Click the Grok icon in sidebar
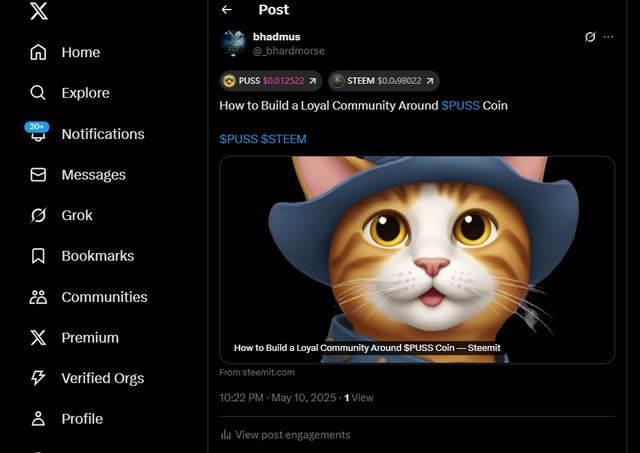The width and height of the screenshot is (640, 453). pyautogui.click(x=38, y=215)
